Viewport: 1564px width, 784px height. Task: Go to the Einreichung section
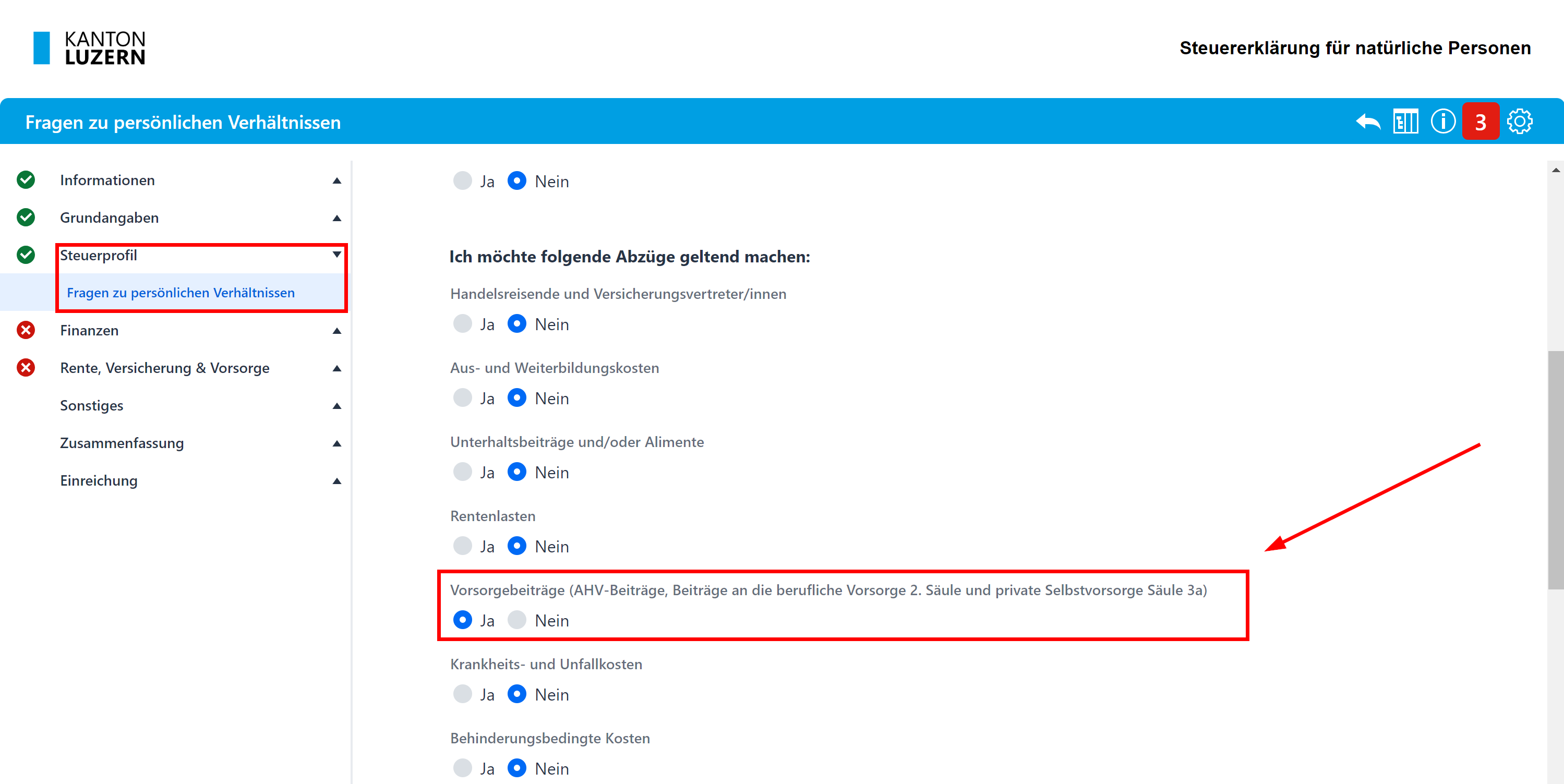coord(99,481)
